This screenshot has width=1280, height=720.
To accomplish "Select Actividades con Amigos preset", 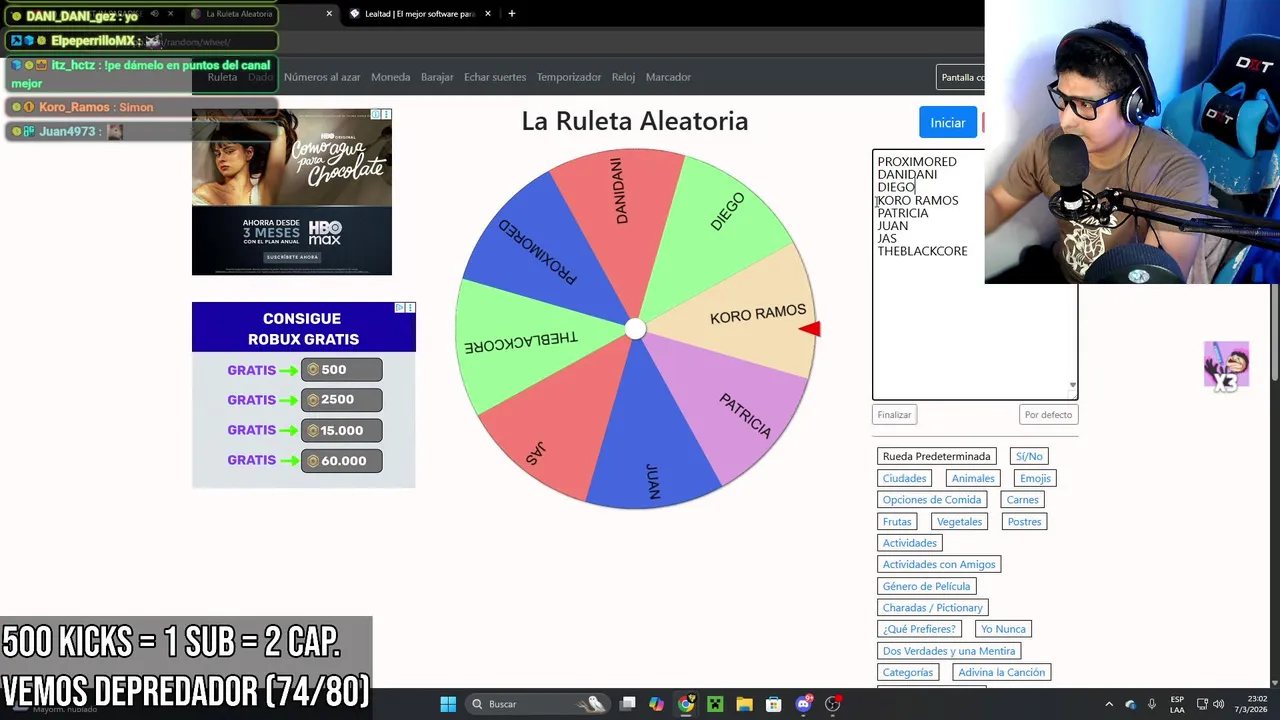I will 939,564.
